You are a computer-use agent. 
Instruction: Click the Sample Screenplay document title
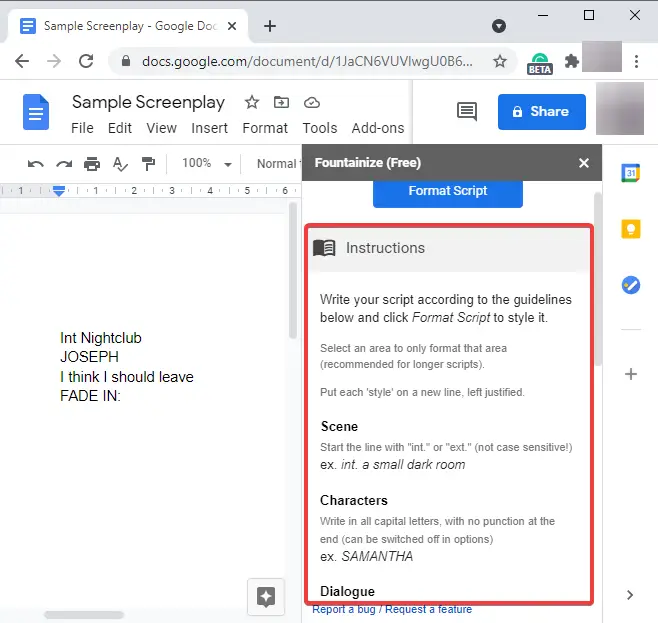[x=148, y=102]
